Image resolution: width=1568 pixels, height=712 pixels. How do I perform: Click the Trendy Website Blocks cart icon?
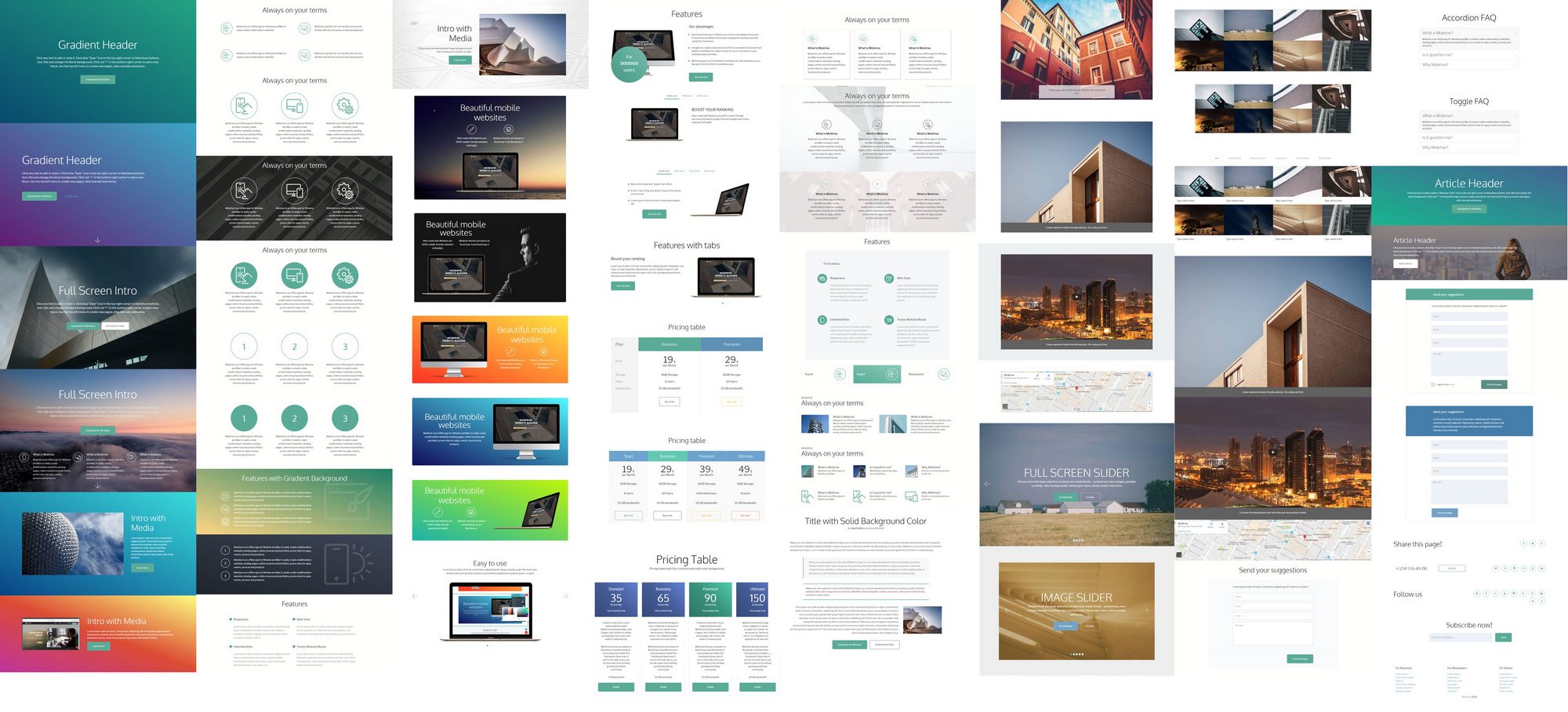(x=888, y=320)
